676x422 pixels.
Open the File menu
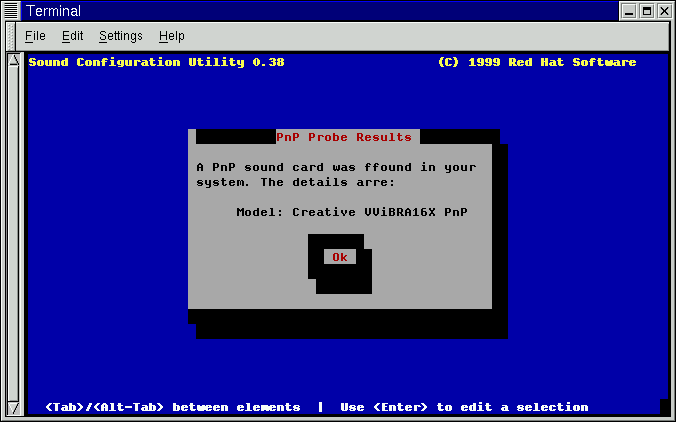[x=35, y=36]
